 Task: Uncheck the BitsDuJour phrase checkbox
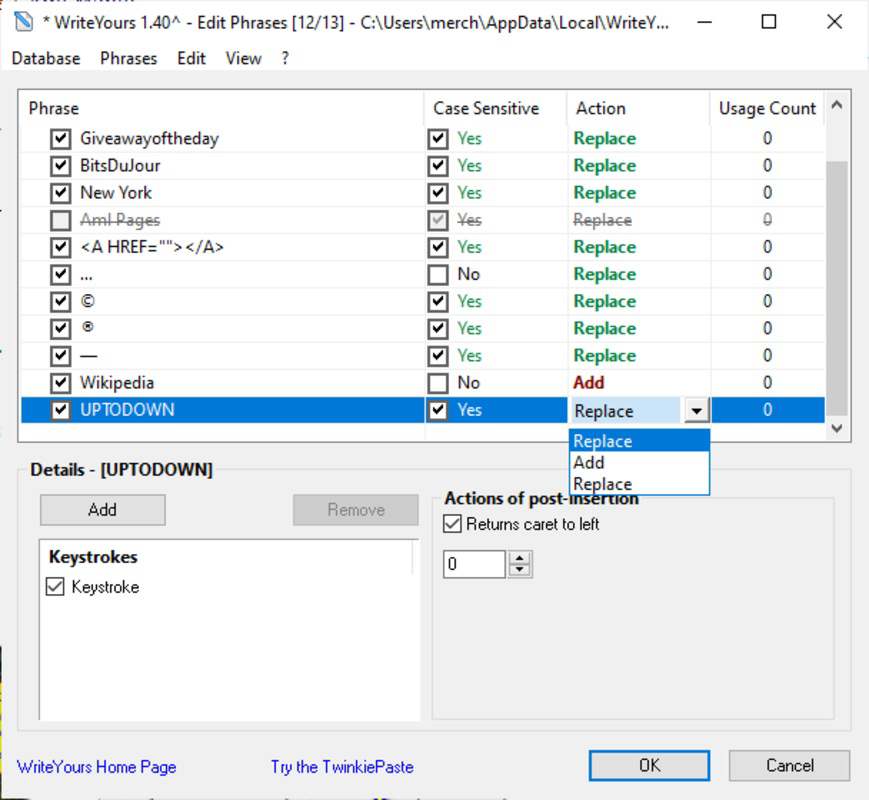[x=60, y=166]
